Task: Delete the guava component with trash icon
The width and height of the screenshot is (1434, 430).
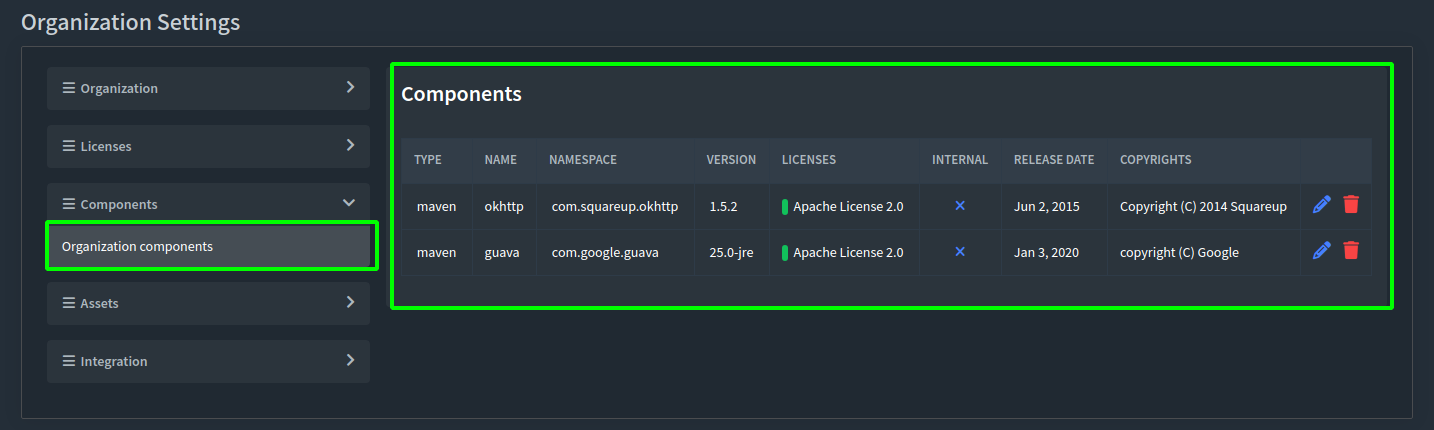Action: 1351,251
